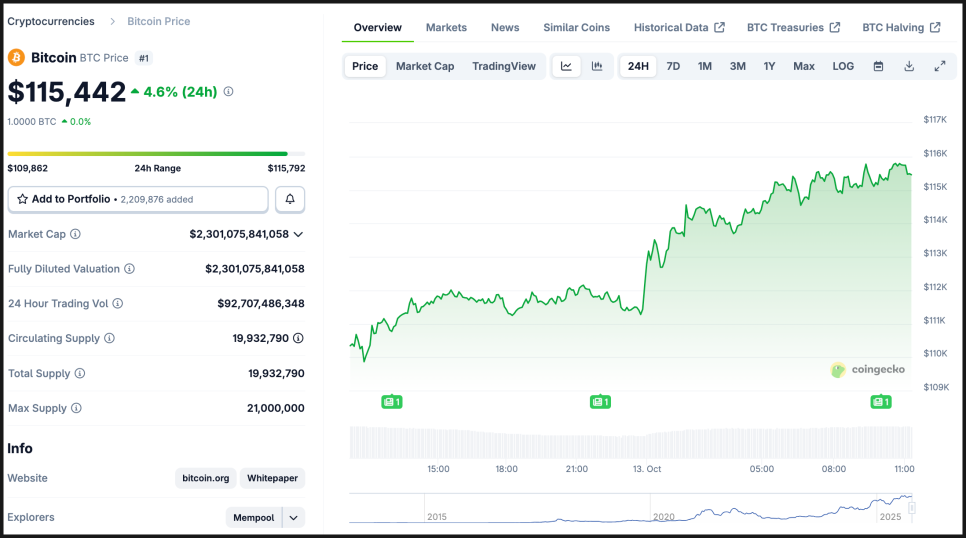Select the 7D time range
966x538 pixels.
(x=673, y=66)
